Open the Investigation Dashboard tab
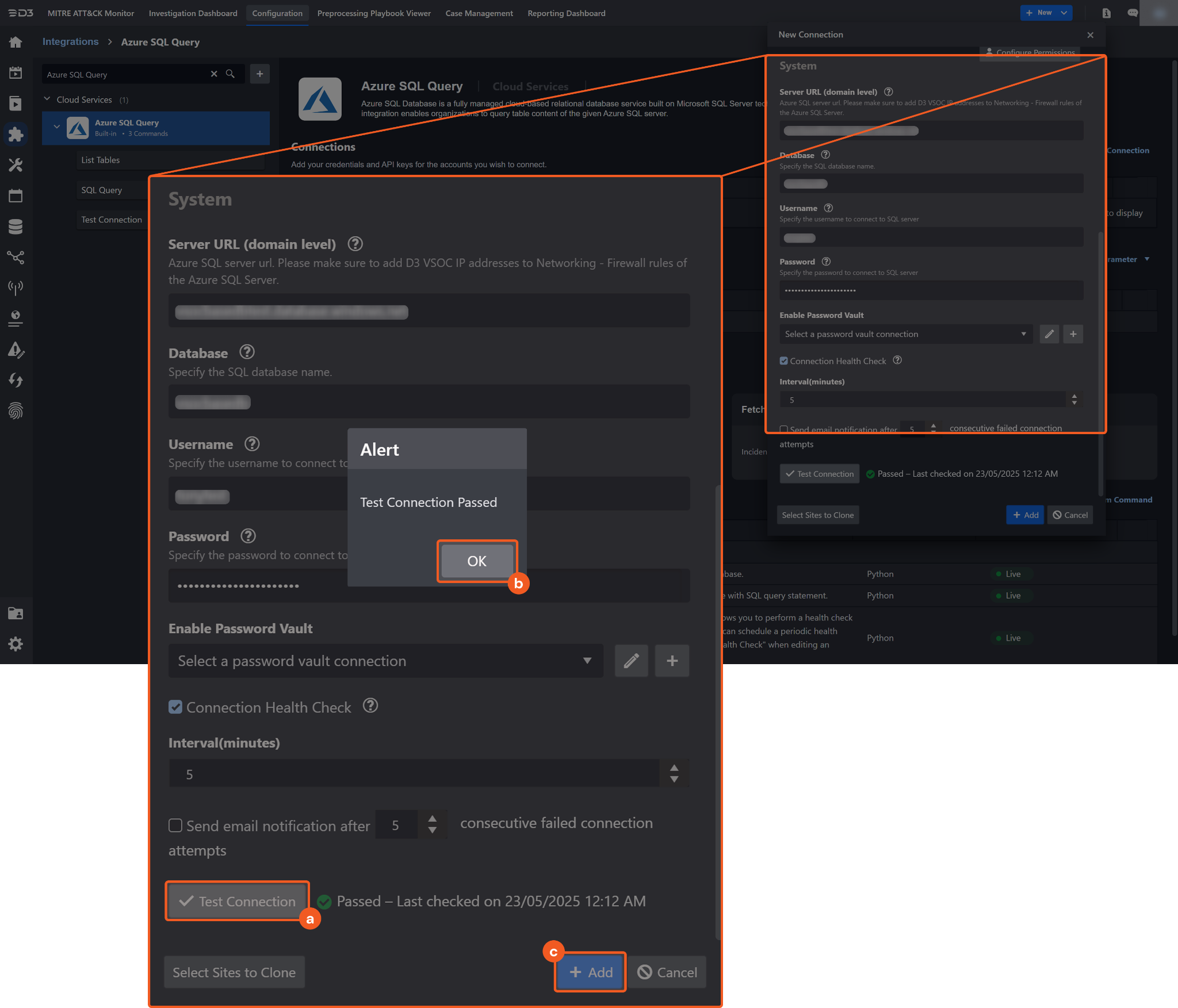 coord(193,13)
